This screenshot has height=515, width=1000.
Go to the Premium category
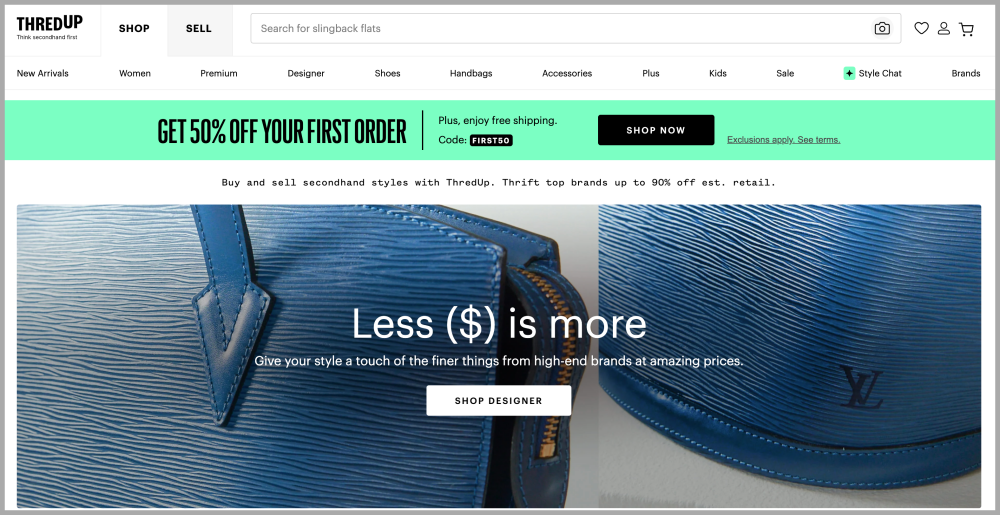click(x=219, y=73)
